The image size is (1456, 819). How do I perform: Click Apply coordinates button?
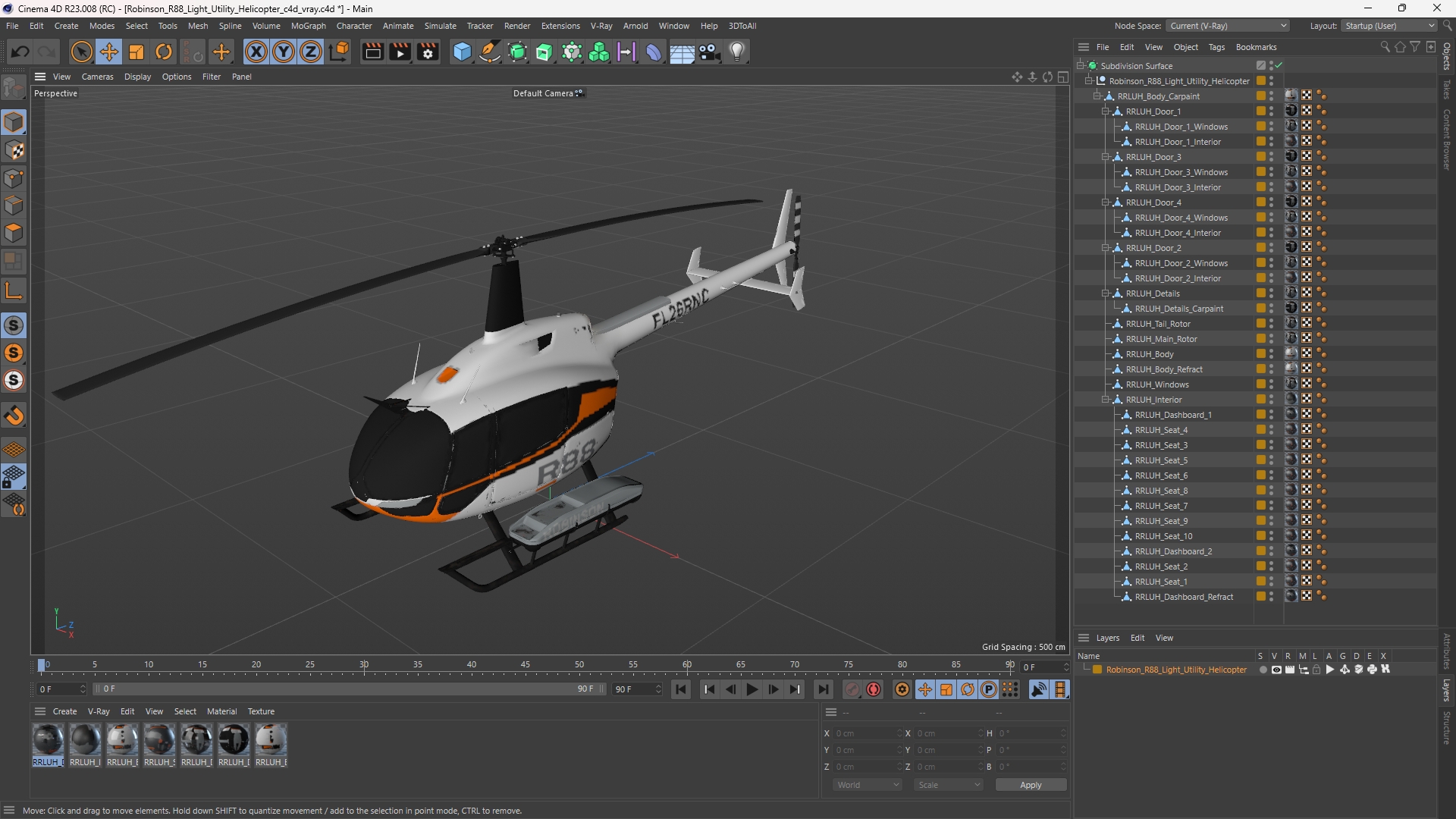[x=1031, y=785]
